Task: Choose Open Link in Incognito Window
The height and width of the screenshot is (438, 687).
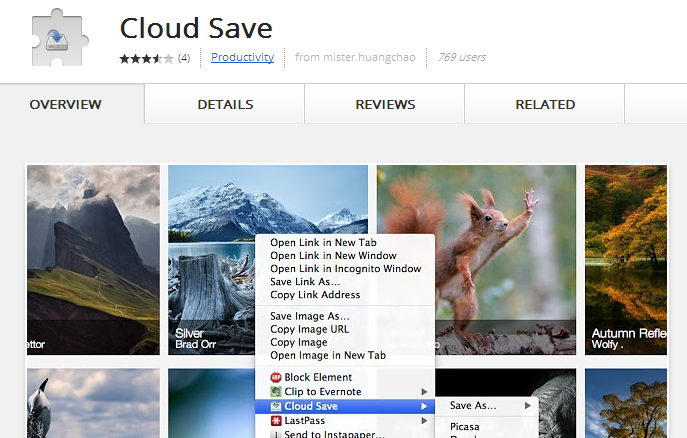Action: click(x=345, y=268)
